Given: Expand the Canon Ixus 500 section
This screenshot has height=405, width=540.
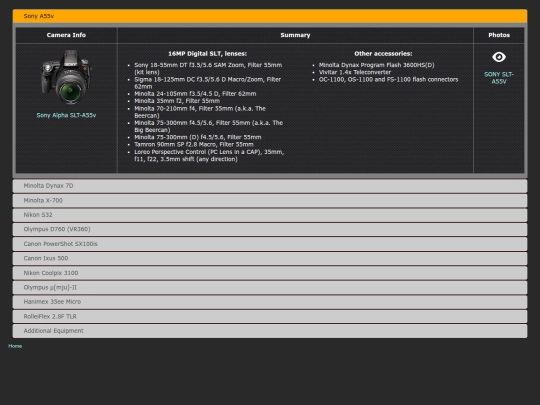Looking at the screenshot, I should tap(270, 258).
